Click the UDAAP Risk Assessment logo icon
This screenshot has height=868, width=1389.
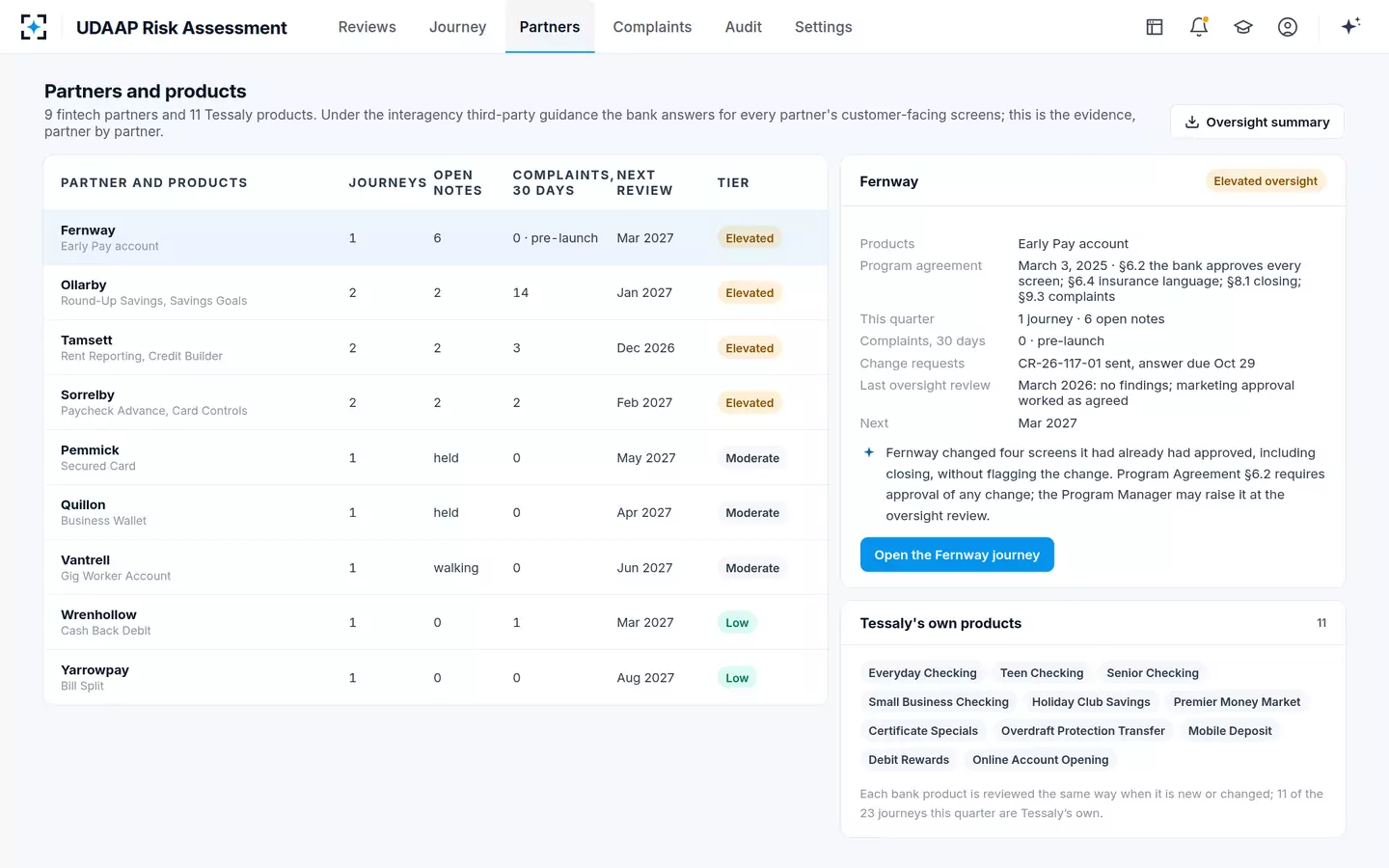[34, 27]
